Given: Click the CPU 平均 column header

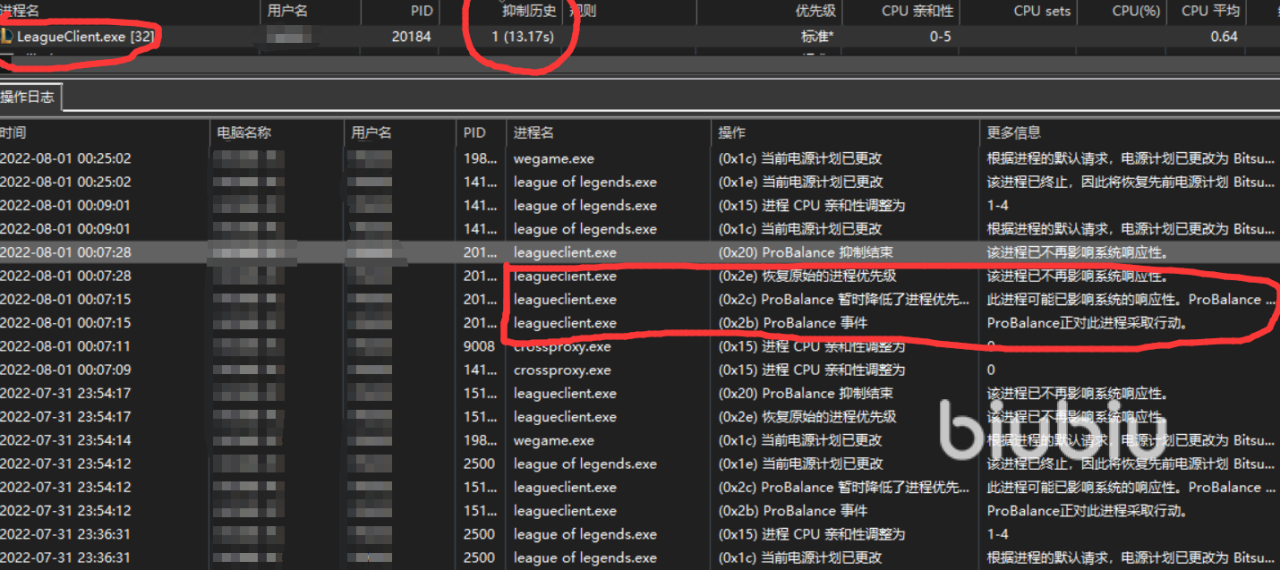Looking at the screenshot, I should click(1210, 11).
